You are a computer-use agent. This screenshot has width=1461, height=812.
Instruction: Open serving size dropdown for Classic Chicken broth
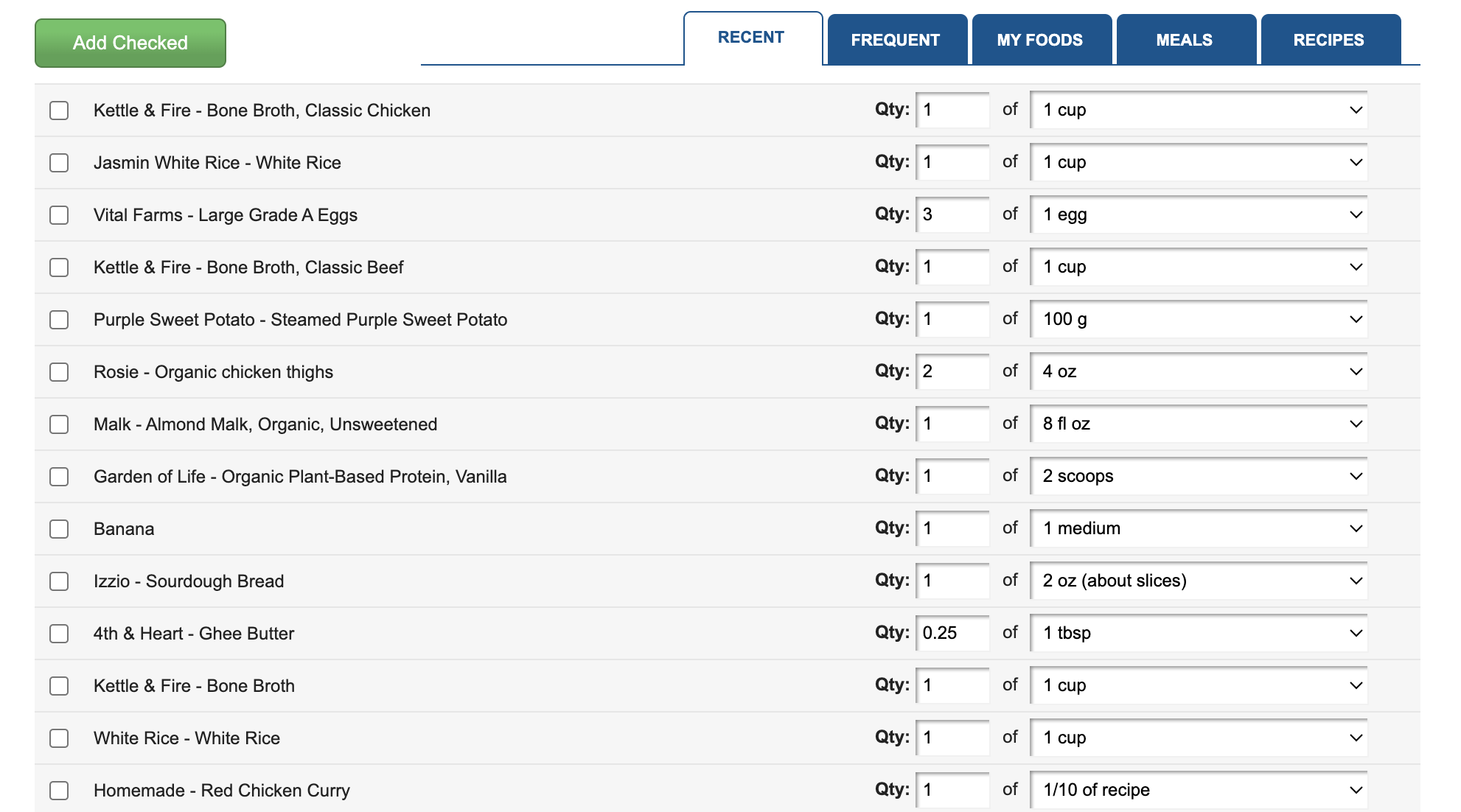[x=1199, y=110]
